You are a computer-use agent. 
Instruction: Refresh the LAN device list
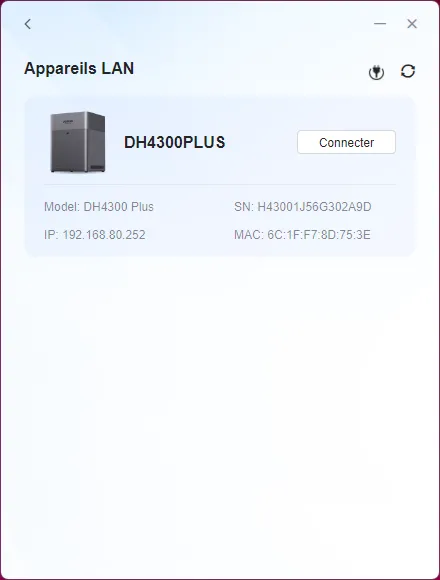tap(408, 71)
